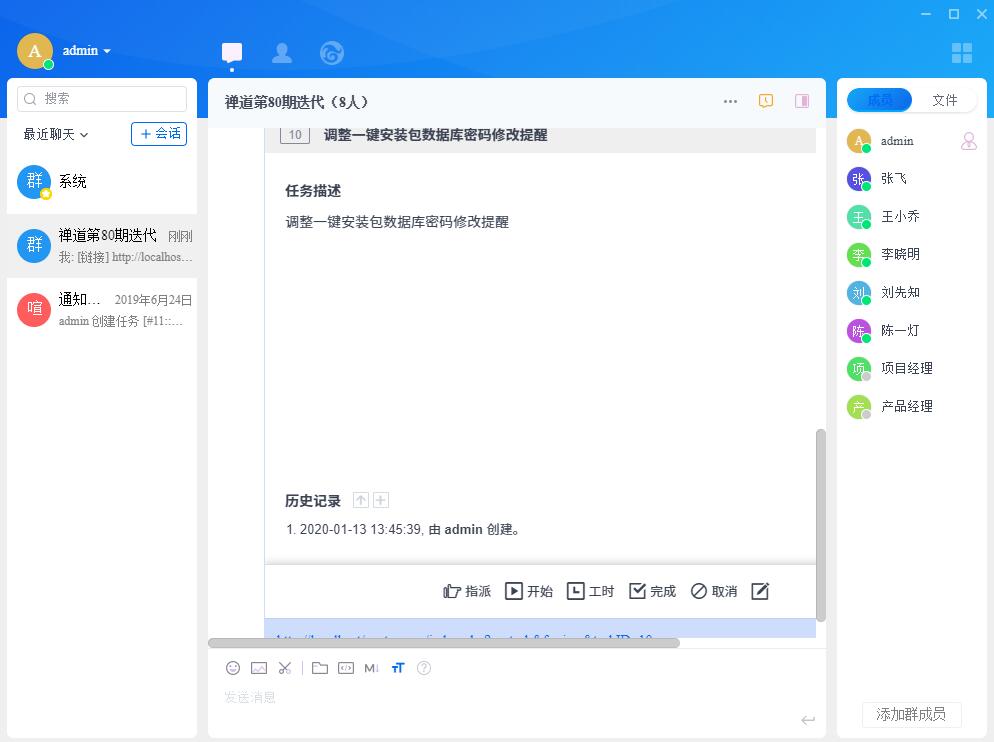Screen dimensions: 994x742
Task: Select member 张飞
Action: (x=912, y=179)
